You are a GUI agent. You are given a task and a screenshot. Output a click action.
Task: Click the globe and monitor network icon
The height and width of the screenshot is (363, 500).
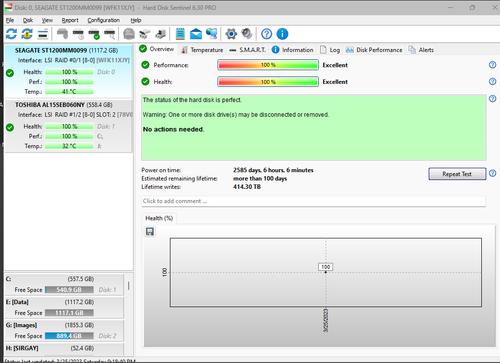[212, 33]
